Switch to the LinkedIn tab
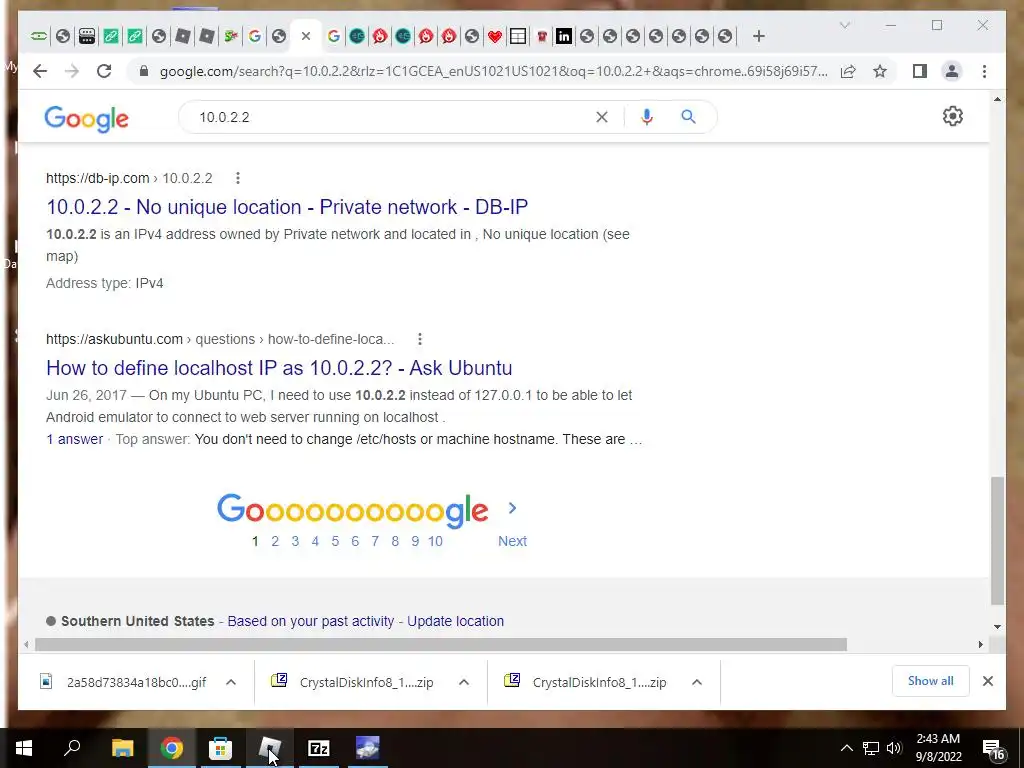Image resolution: width=1024 pixels, height=768 pixels. [x=563, y=37]
